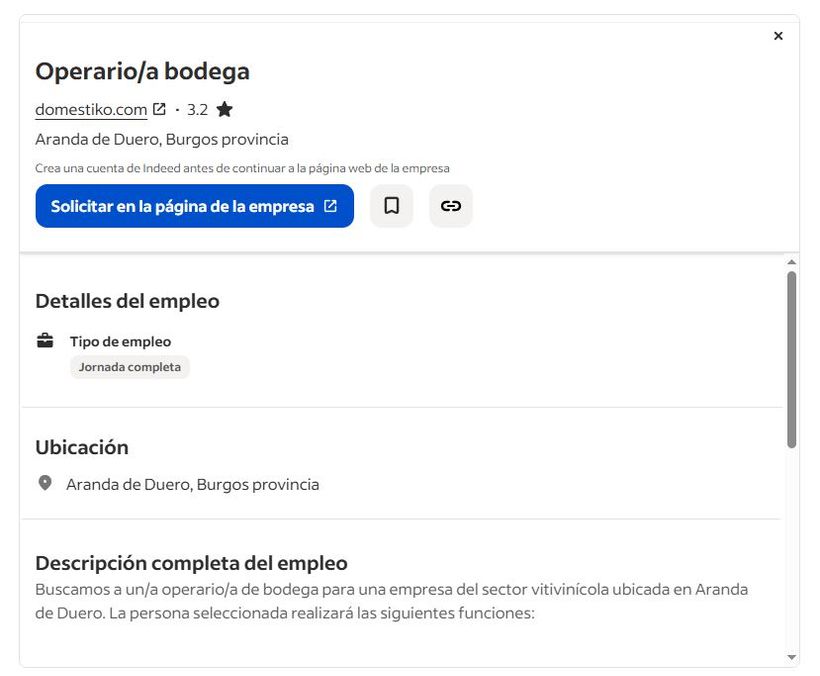Viewport: 820px width, 676px height.
Task: Click the star icon next to 3.2
Action: [224, 109]
